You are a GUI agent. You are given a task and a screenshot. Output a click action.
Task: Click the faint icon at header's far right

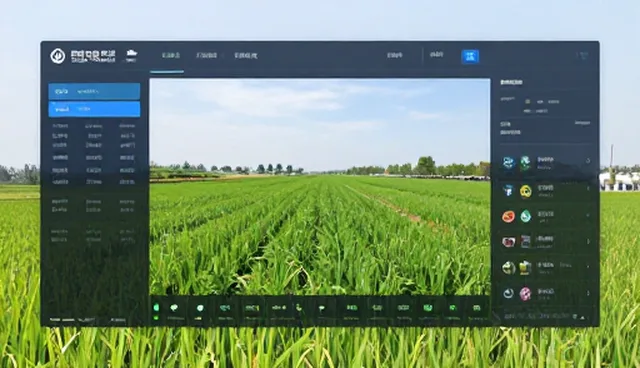click(x=583, y=55)
